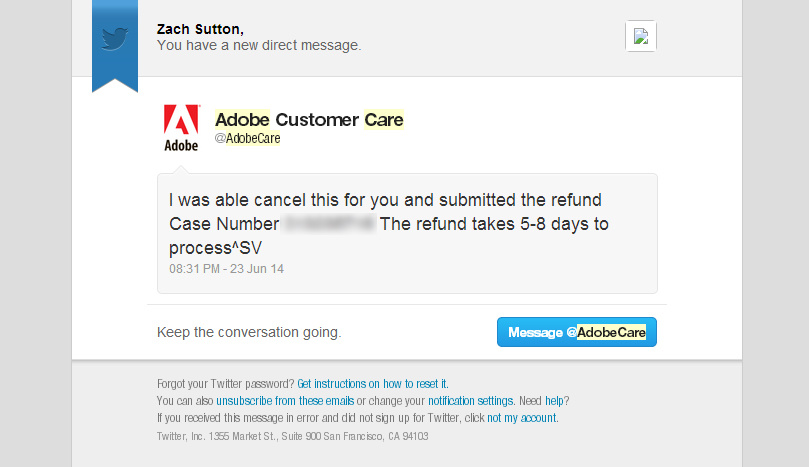Click the 'not my account' link
This screenshot has height=467, width=809.
(x=522, y=417)
